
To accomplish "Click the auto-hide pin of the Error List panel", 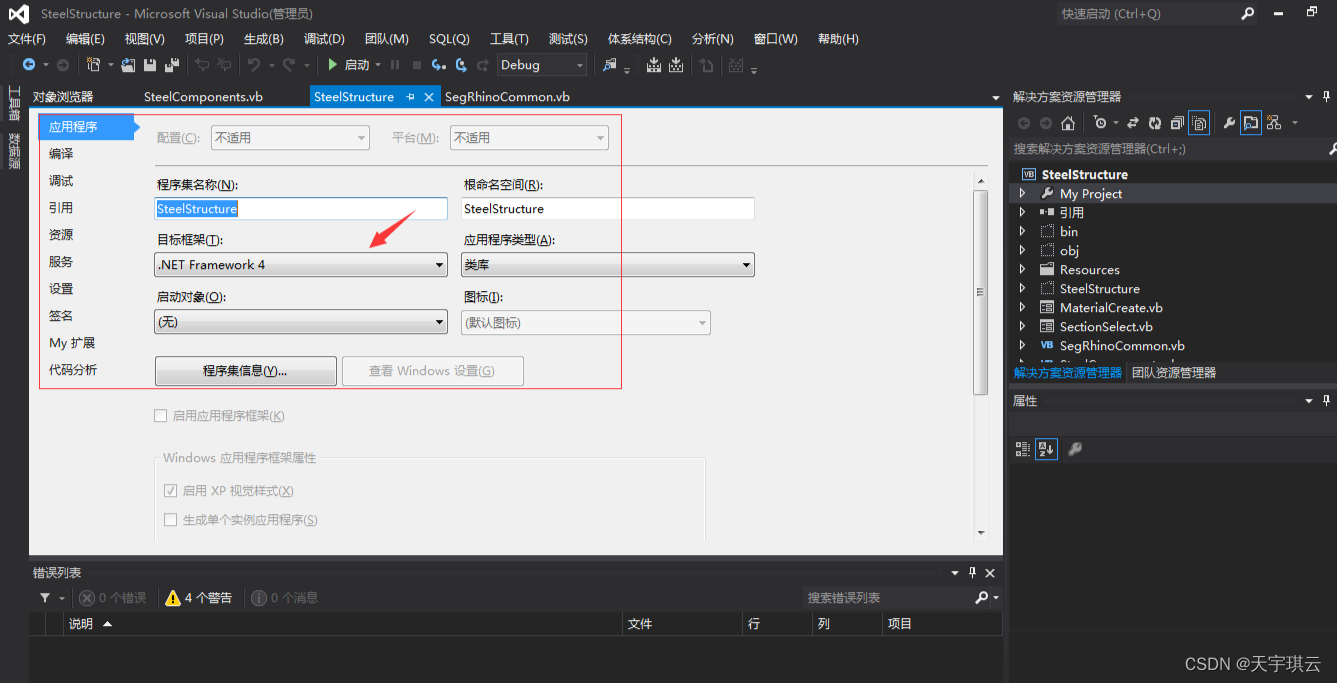I will coord(972,573).
